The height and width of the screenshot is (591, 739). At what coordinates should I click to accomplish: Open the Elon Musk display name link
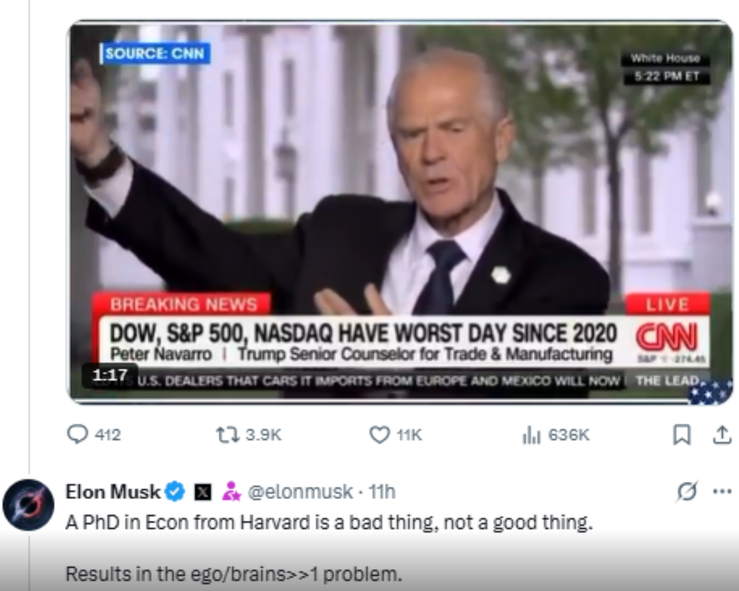pyautogui.click(x=112, y=491)
